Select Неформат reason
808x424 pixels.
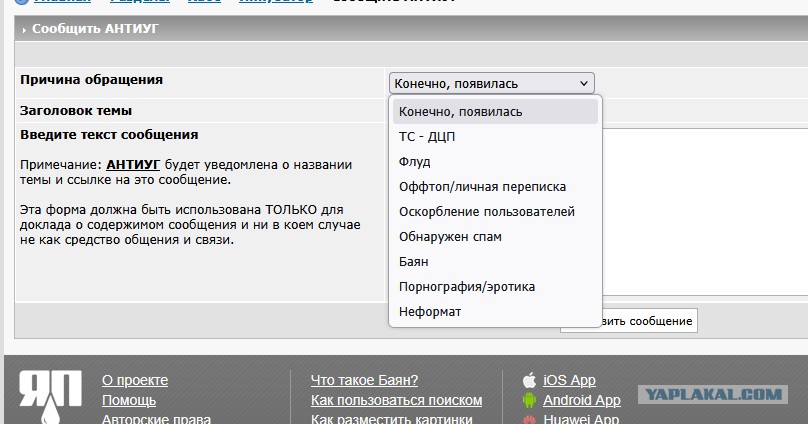click(495, 312)
